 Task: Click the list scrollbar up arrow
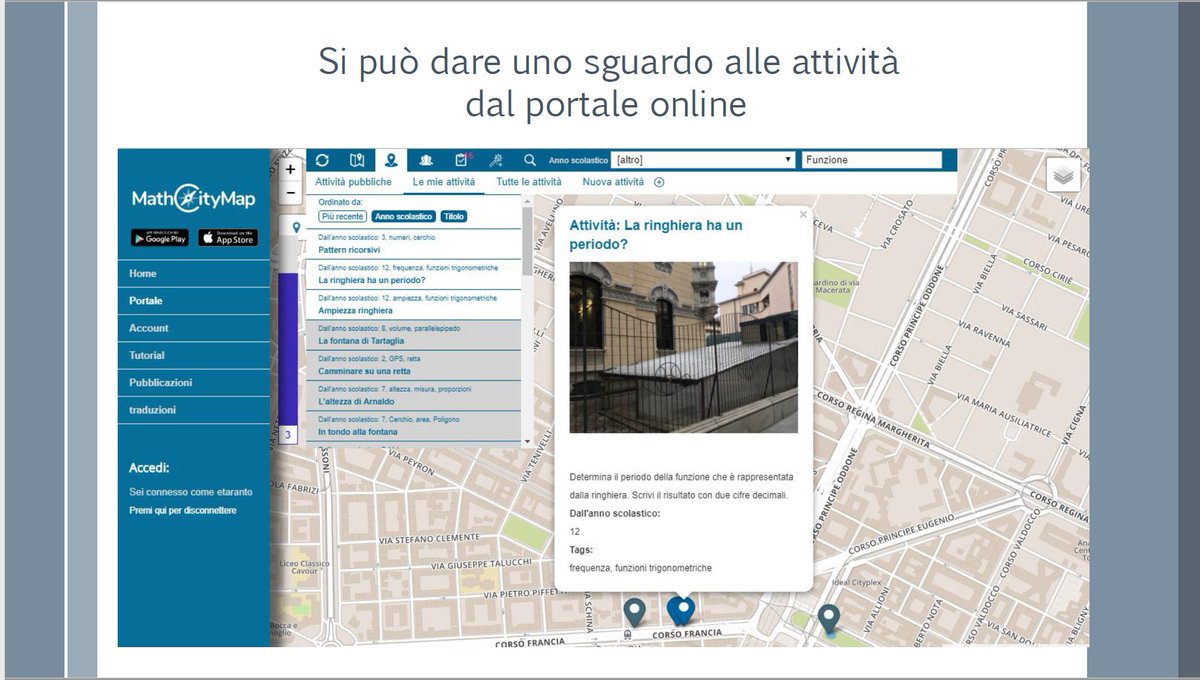527,200
